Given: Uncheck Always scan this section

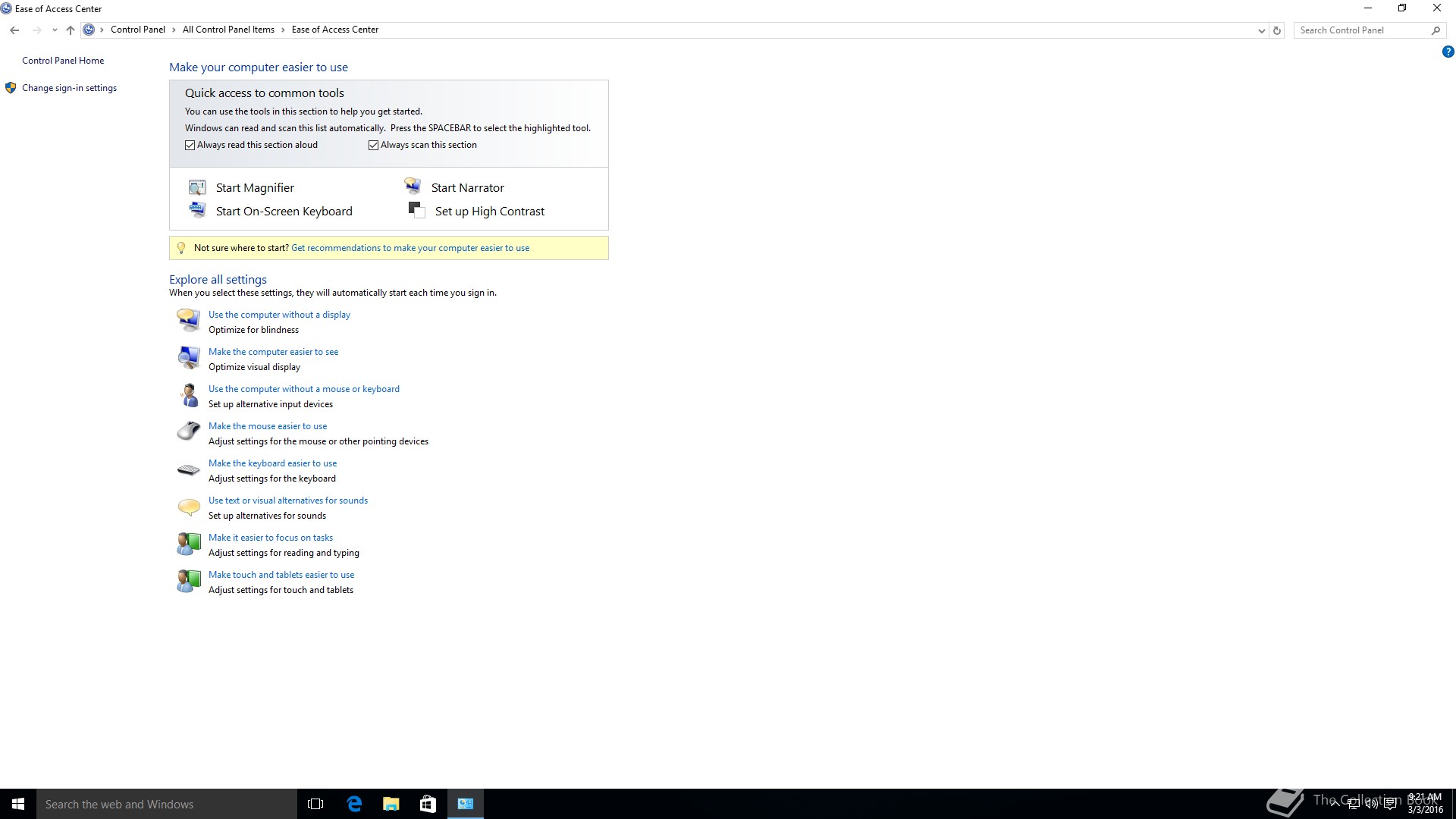Looking at the screenshot, I should 374,145.
